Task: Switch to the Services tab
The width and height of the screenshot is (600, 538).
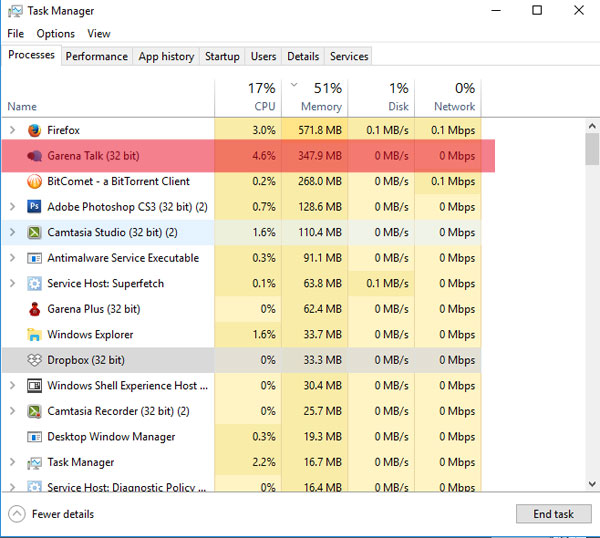Action: coord(349,57)
